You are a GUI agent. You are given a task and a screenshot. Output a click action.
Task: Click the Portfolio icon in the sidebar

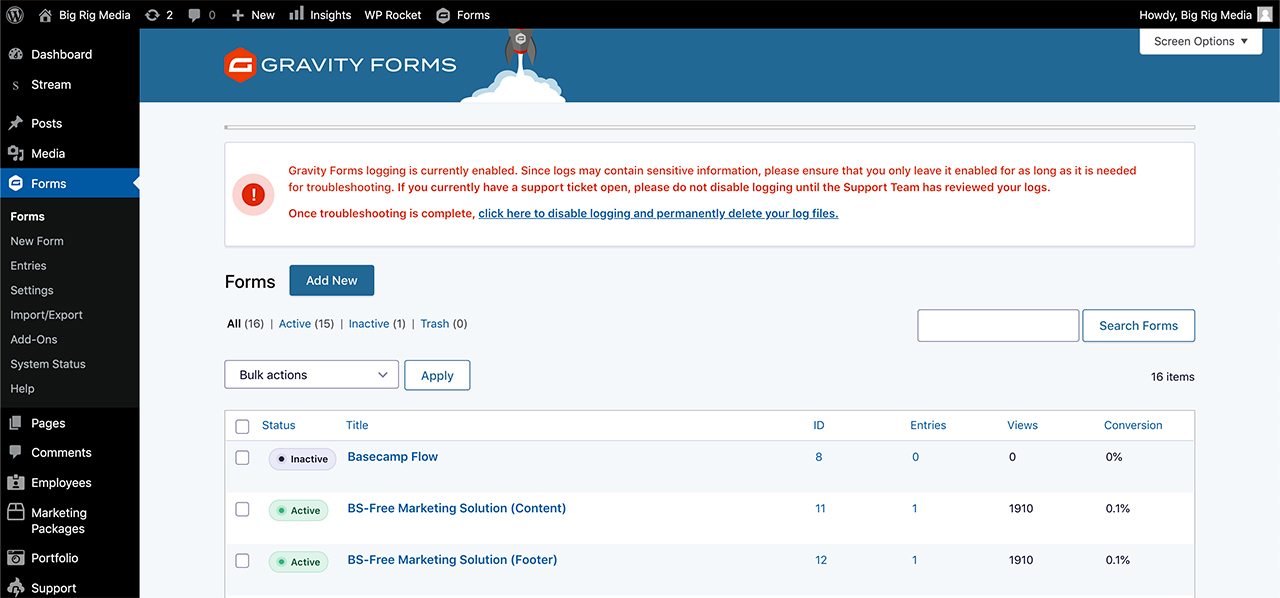(x=15, y=558)
